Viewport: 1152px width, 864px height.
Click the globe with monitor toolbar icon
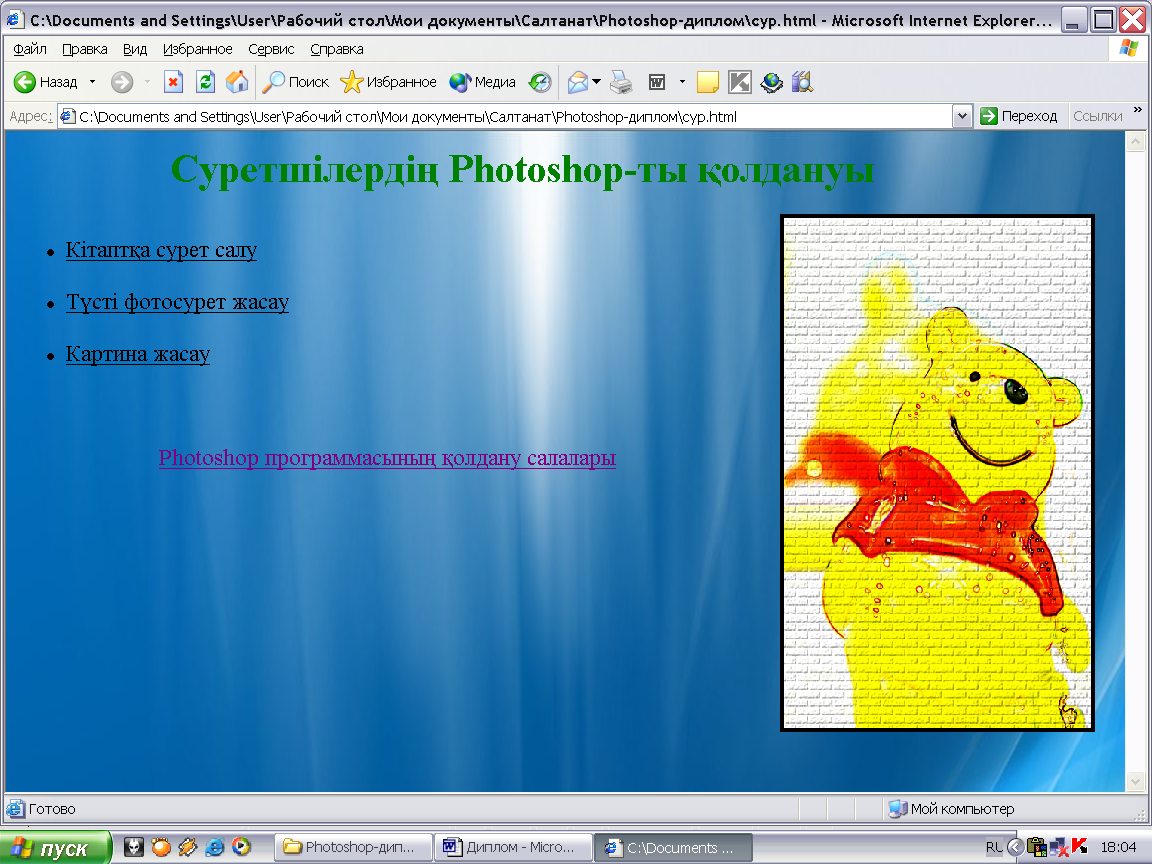pyautogui.click(x=771, y=82)
